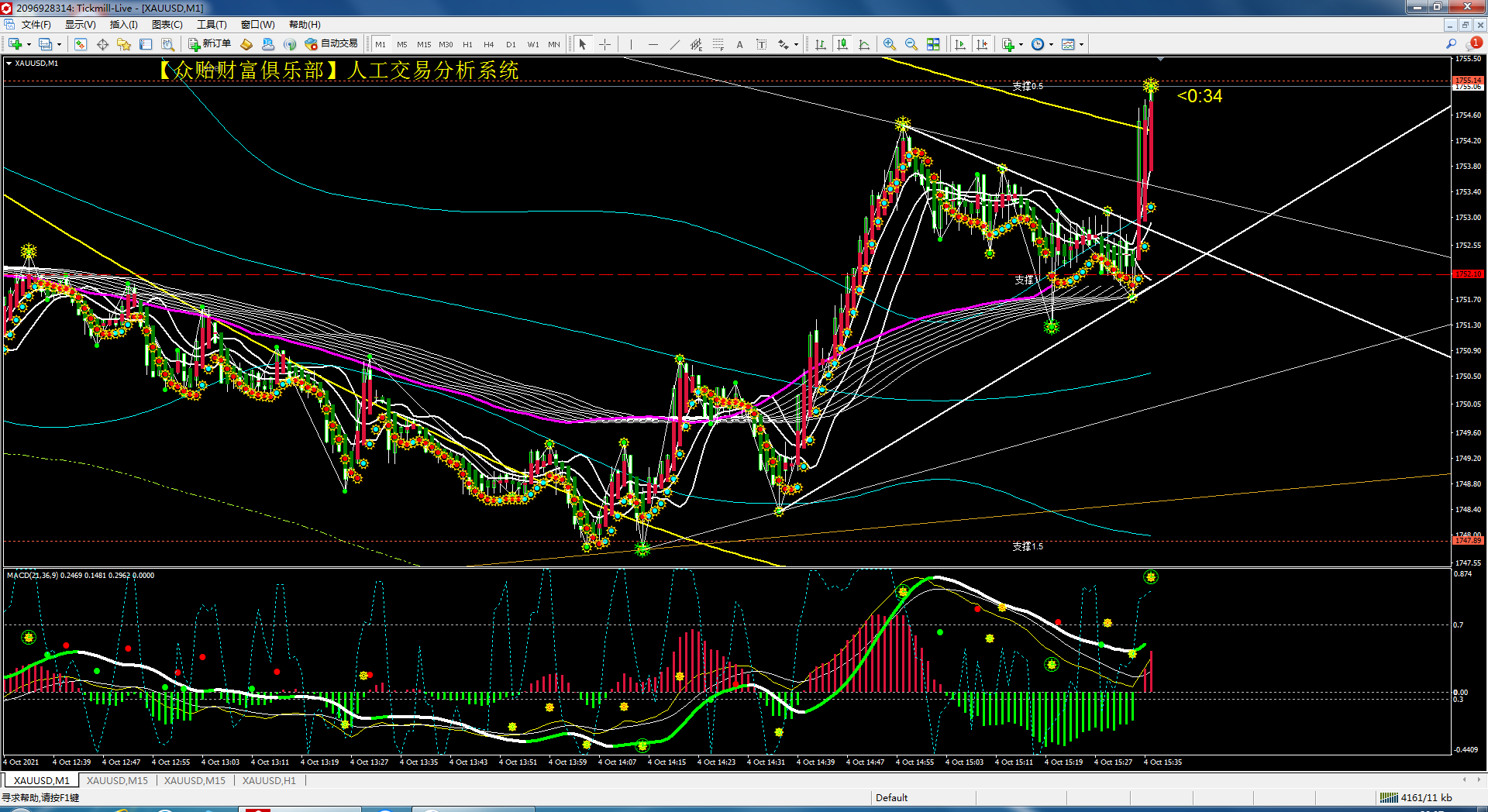This screenshot has width=1488, height=812.
Task: Expand the Profiles dropdown arrow
Action: click(x=59, y=44)
